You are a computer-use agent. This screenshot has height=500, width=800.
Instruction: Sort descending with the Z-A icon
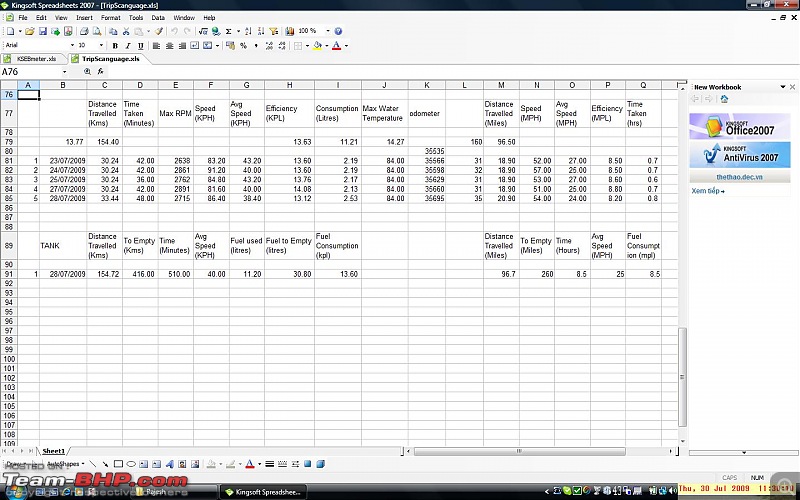tap(261, 32)
